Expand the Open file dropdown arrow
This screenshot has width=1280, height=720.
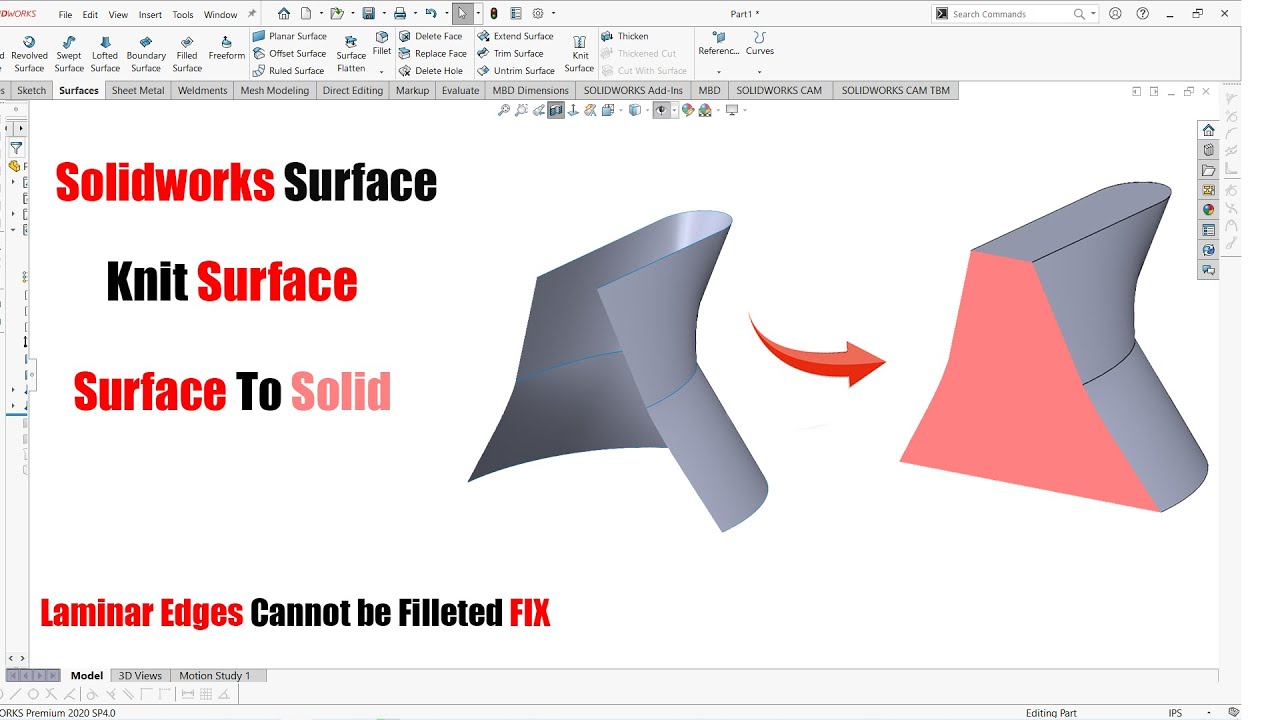(351, 14)
